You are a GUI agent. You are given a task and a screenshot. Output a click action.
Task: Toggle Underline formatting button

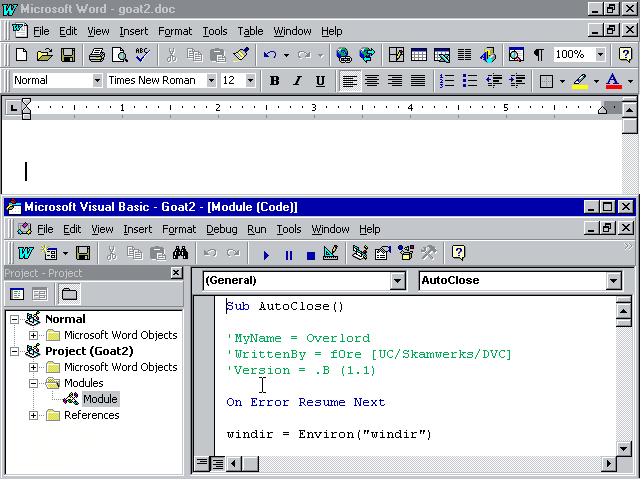[x=320, y=81]
